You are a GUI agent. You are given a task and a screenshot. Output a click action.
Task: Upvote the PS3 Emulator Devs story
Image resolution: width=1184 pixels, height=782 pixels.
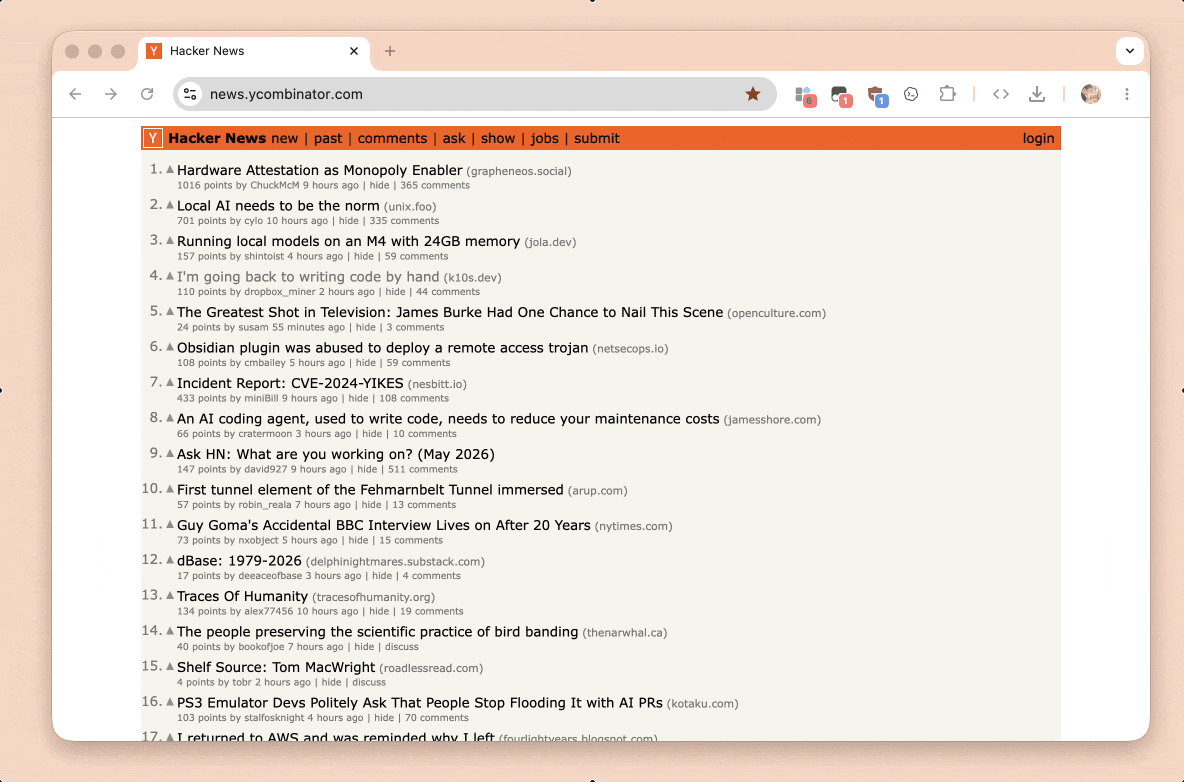point(170,702)
